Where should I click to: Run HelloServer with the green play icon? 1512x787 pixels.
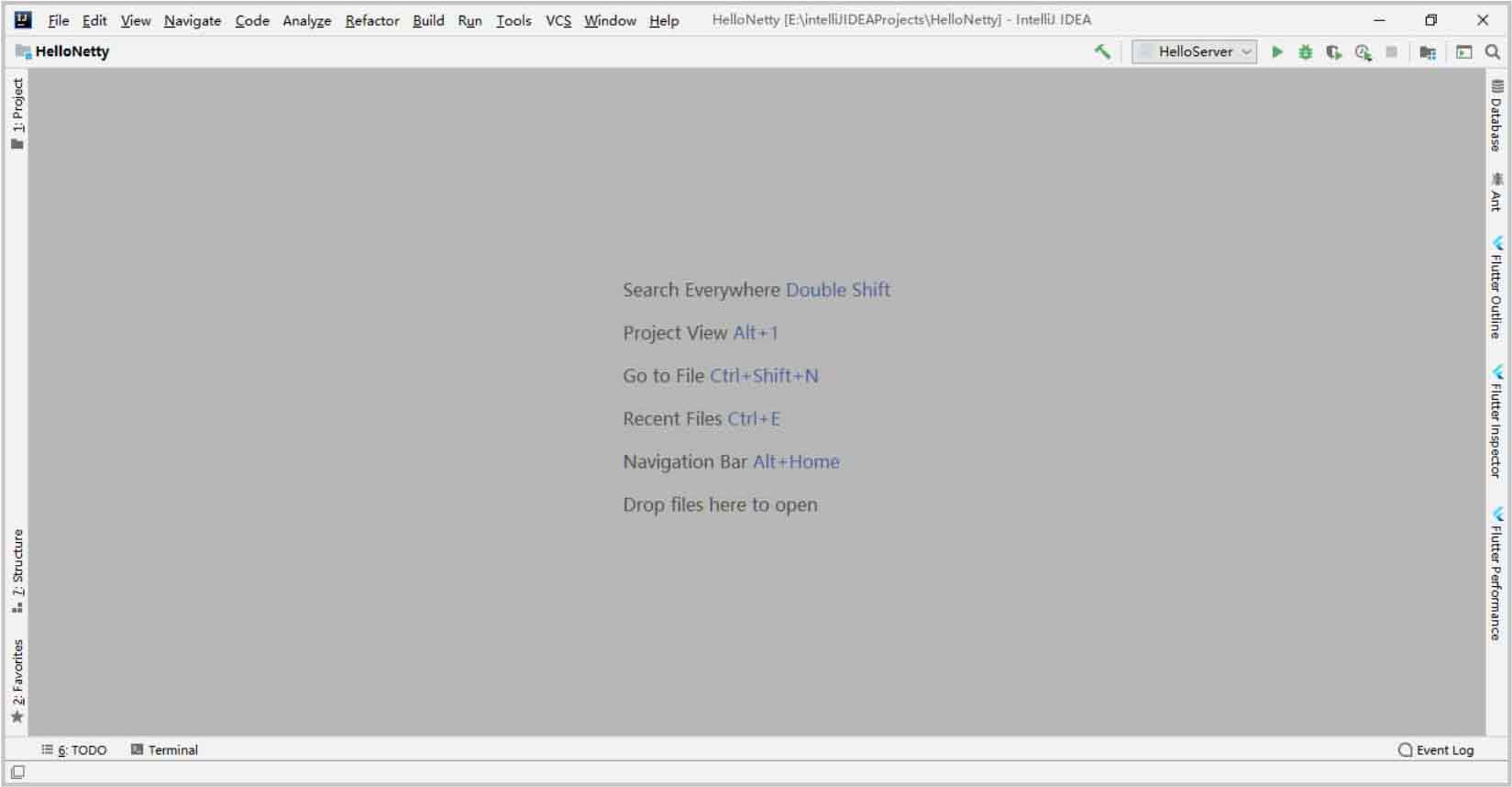pos(1276,52)
